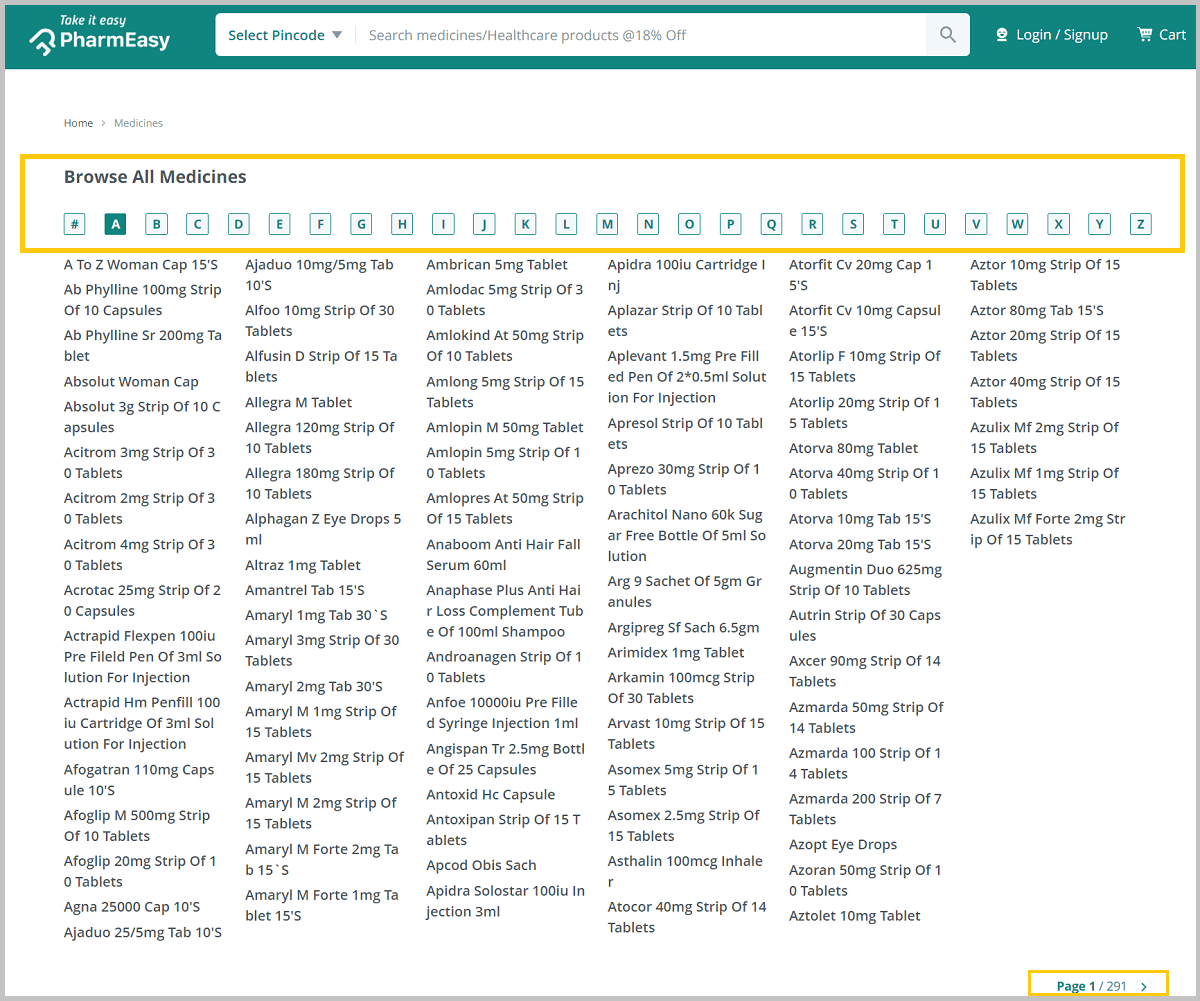The width and height of the screenshot is (1200, 1001).
Task: Select letter M filter
Action: pyautogui.click(x=607, y=224)
